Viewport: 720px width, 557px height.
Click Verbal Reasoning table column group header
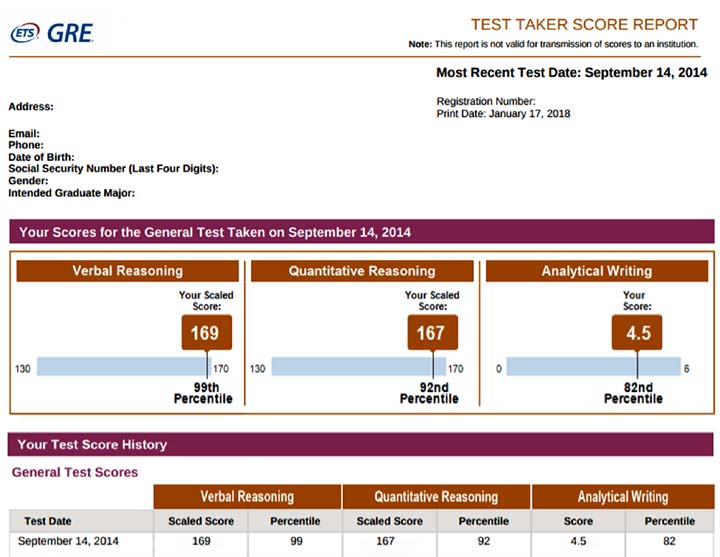click(247, 496)
